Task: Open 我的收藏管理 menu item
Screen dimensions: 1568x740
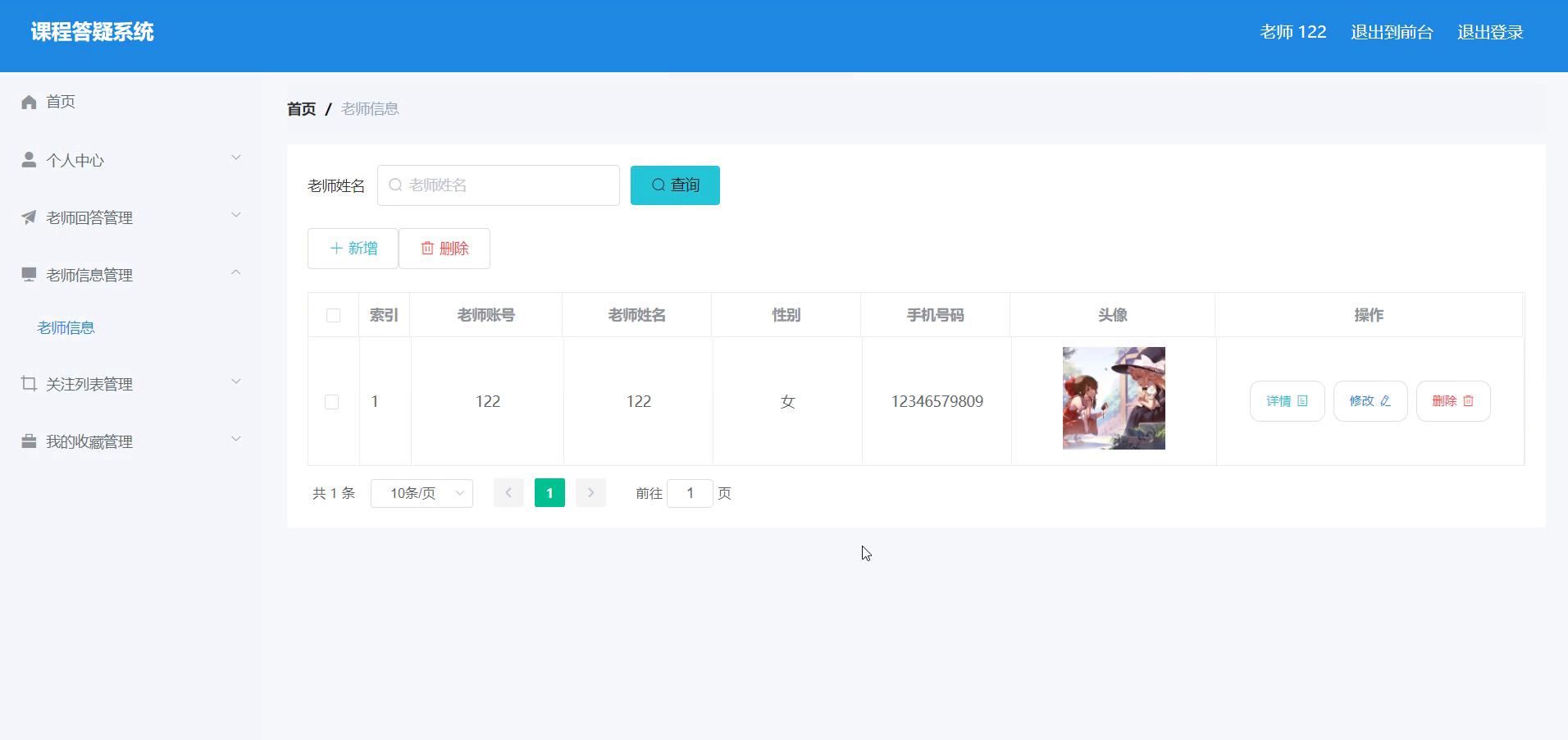Action: [x=89, y=441]
